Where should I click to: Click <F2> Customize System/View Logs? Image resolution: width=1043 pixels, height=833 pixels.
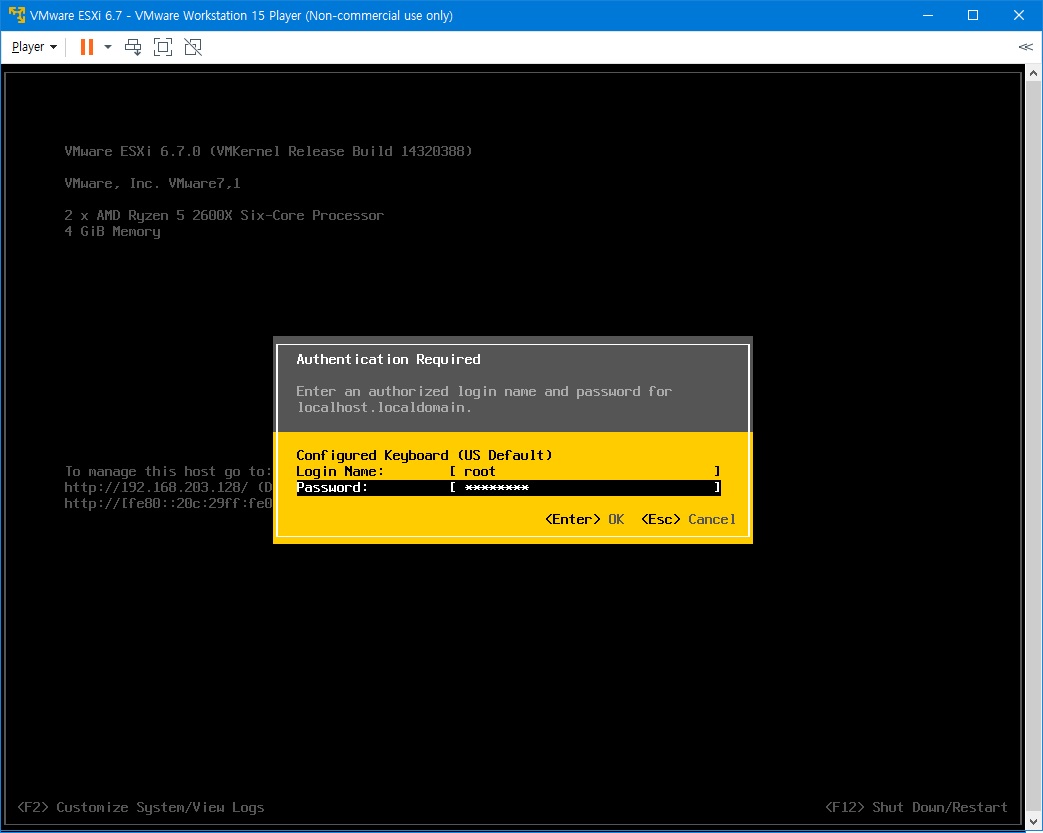[x=141, y=807]
